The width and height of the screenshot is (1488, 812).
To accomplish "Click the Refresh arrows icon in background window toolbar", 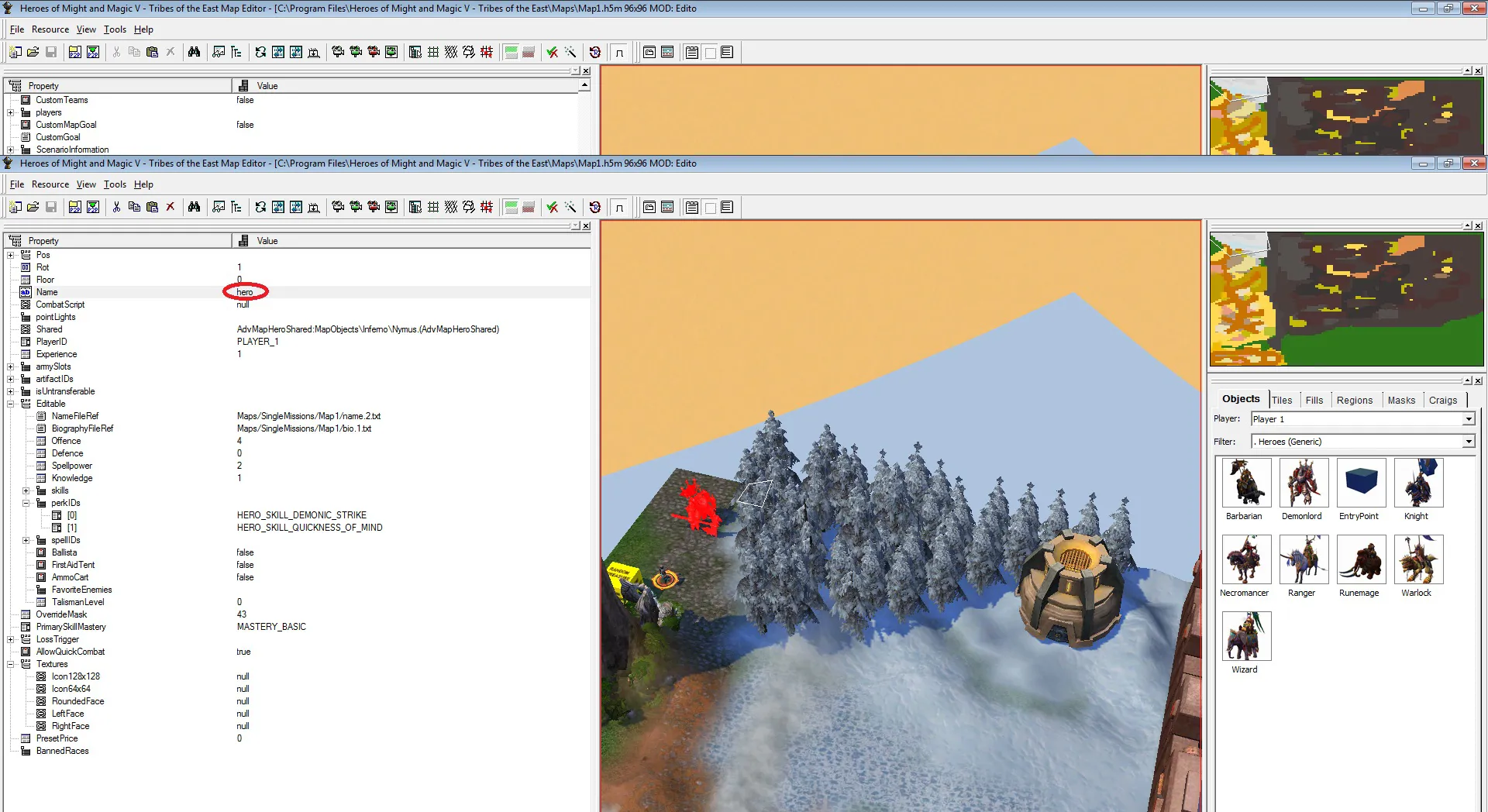I will (260, 52).
